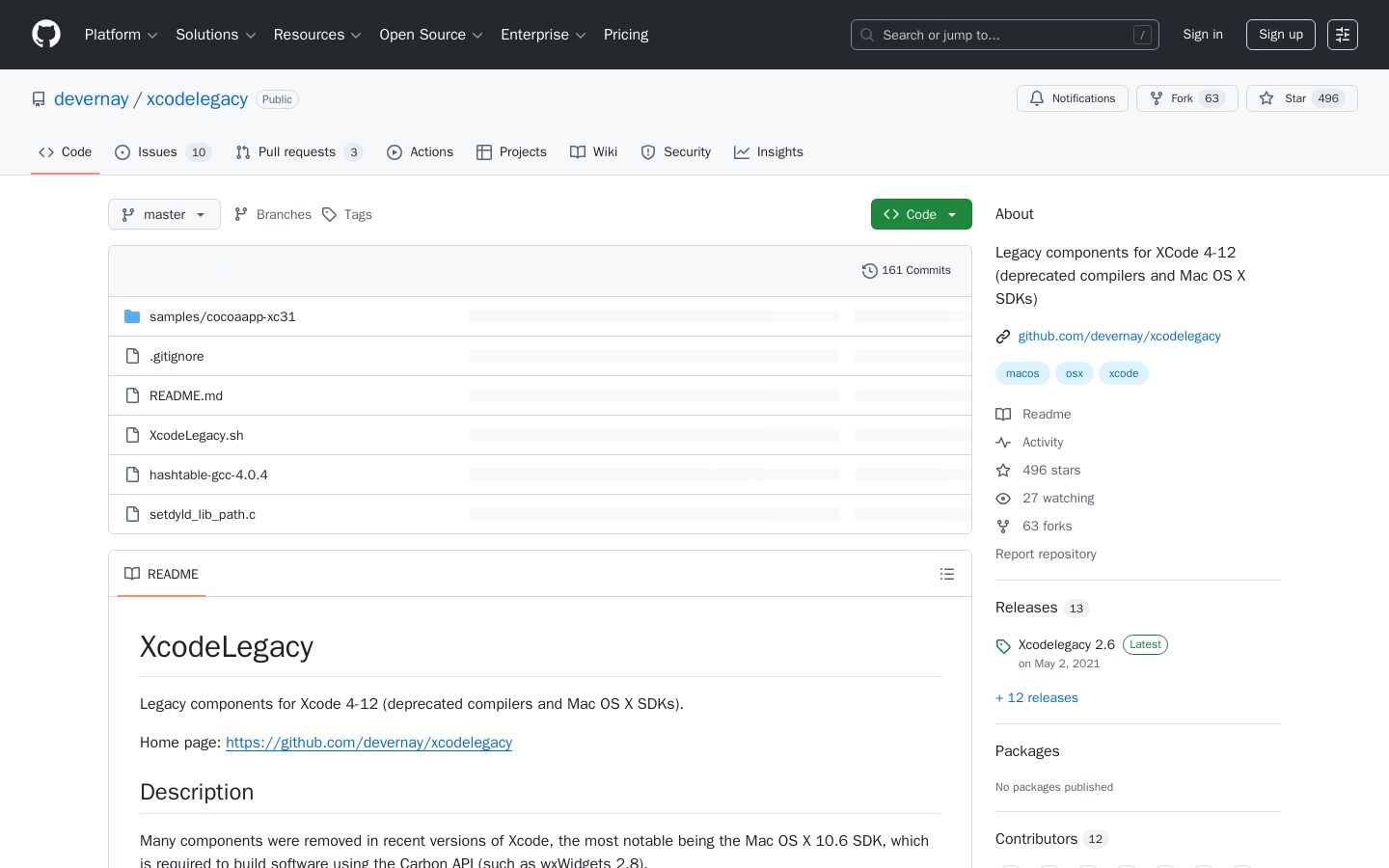The image size is (1389, 868).
Task: Open the Packages heading link
Action: [x=1027, y=751]
